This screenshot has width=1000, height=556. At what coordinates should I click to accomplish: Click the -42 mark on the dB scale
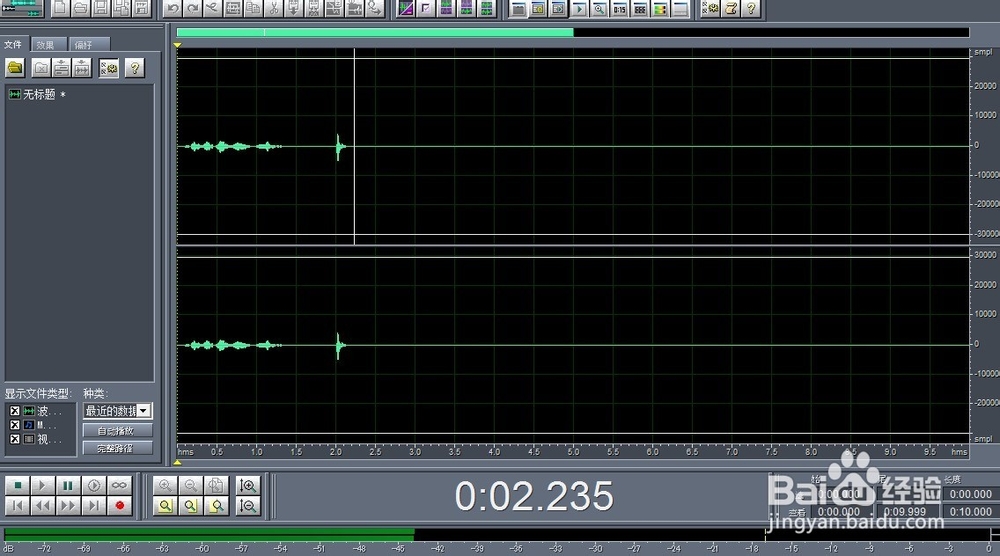point(438,548)
